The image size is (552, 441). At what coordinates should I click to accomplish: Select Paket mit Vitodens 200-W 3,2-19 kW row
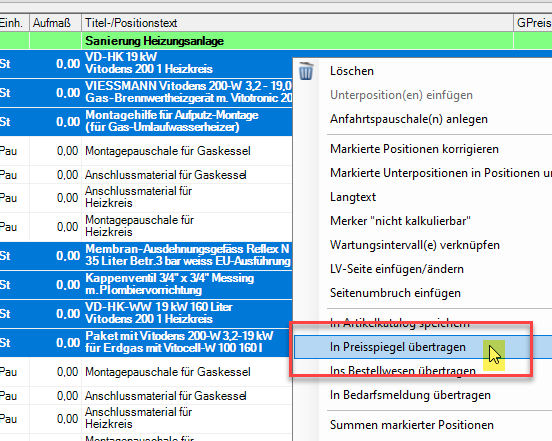146,342
